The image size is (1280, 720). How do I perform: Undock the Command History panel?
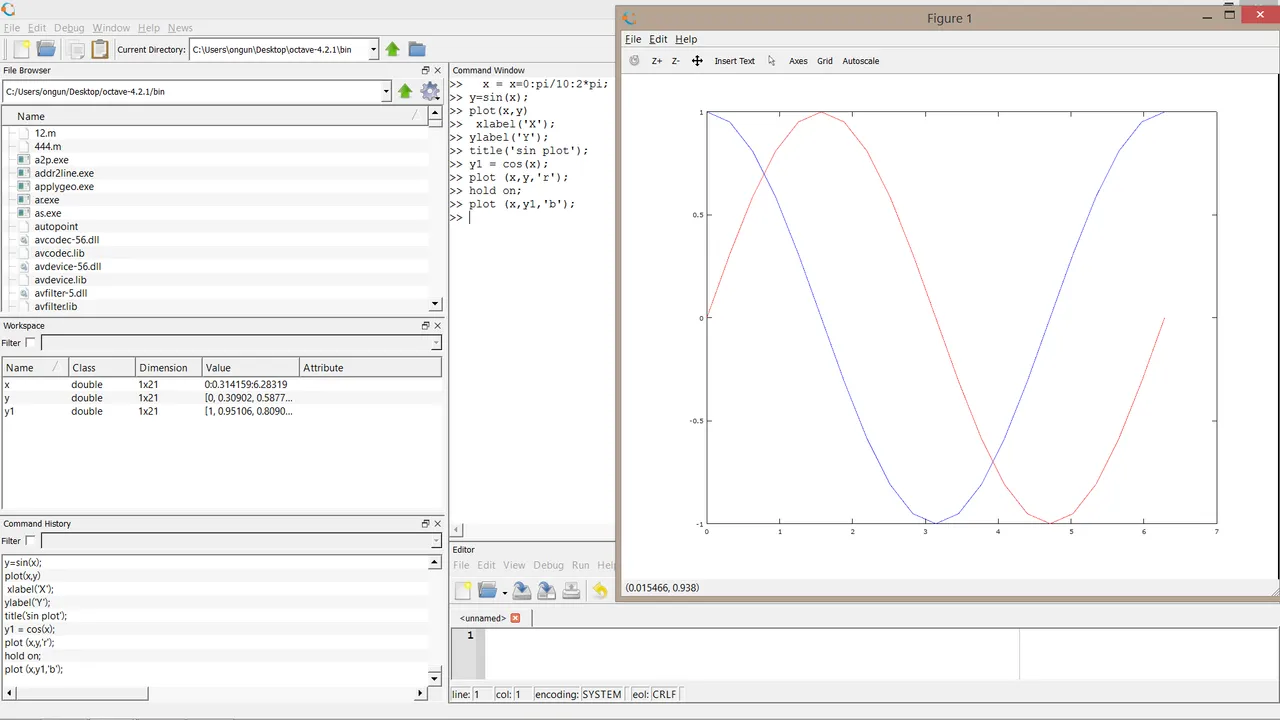[425, 524]
